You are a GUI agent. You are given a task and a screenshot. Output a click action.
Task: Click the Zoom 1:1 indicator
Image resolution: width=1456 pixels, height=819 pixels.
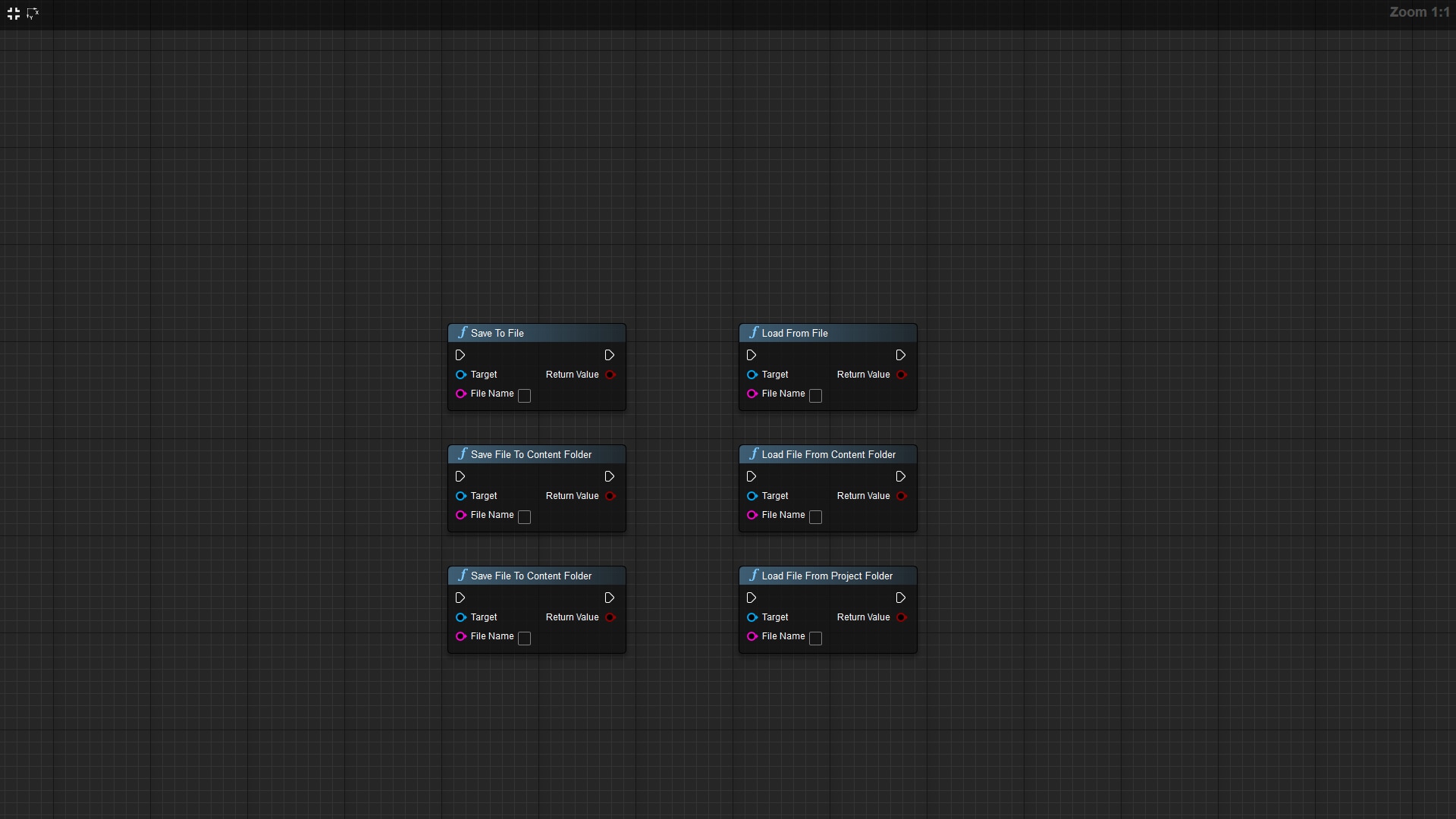tap(1419, 12)
